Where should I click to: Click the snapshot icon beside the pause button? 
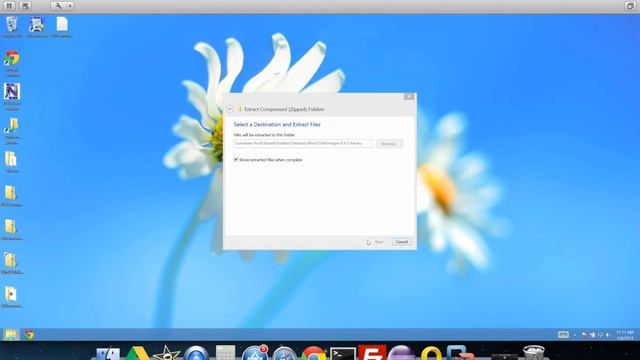click(x=25, y=6)
